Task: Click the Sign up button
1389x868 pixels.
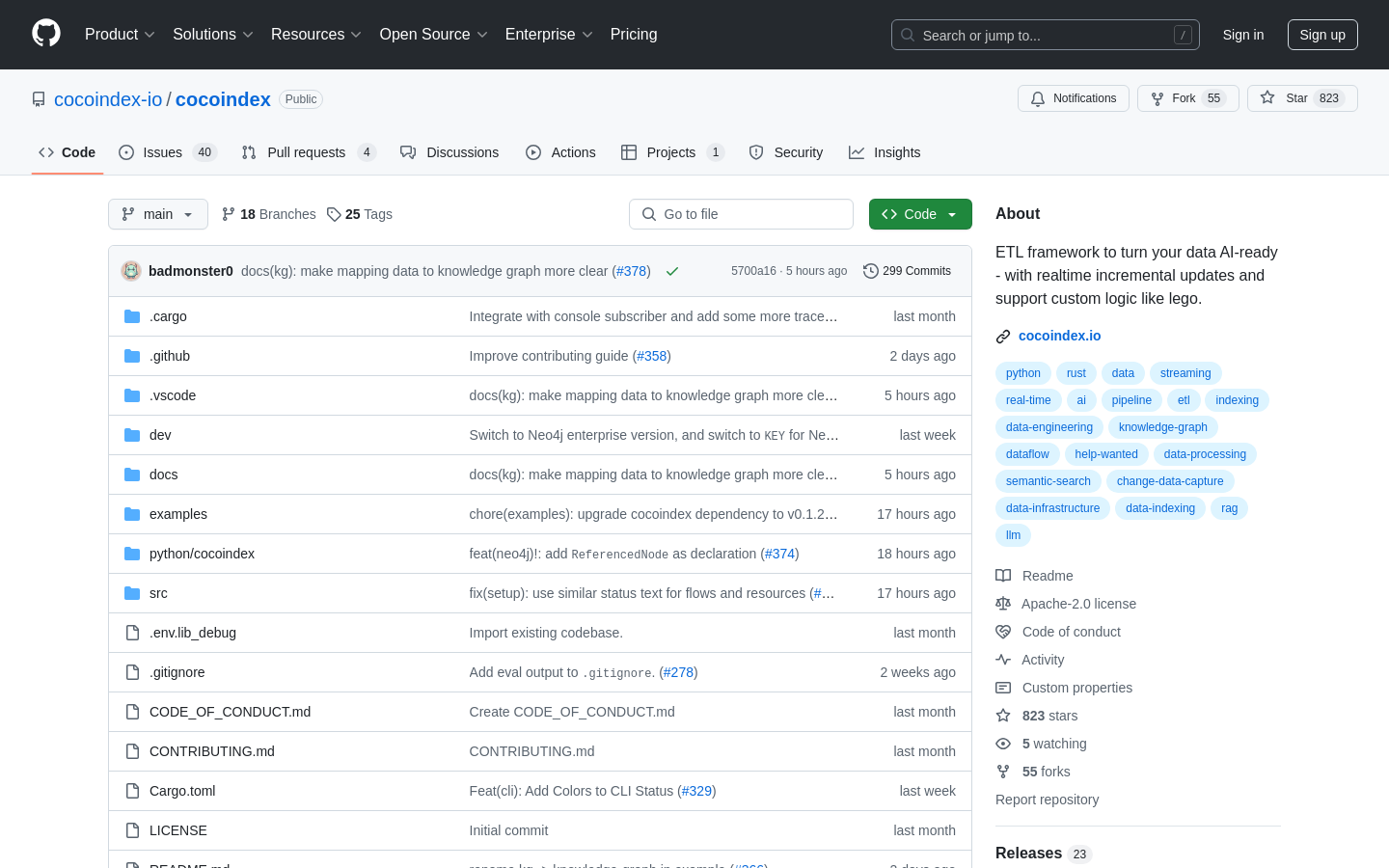Action: pos(1322,35)
